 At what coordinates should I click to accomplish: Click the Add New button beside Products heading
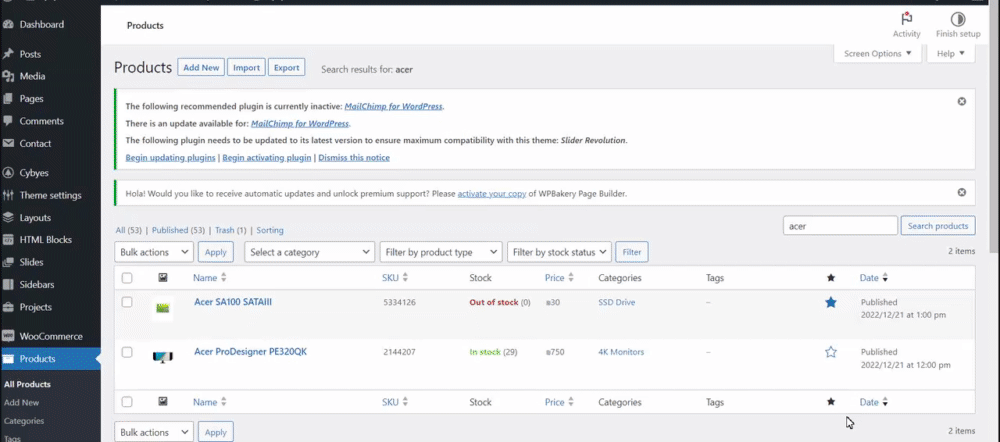click(201, 68)
